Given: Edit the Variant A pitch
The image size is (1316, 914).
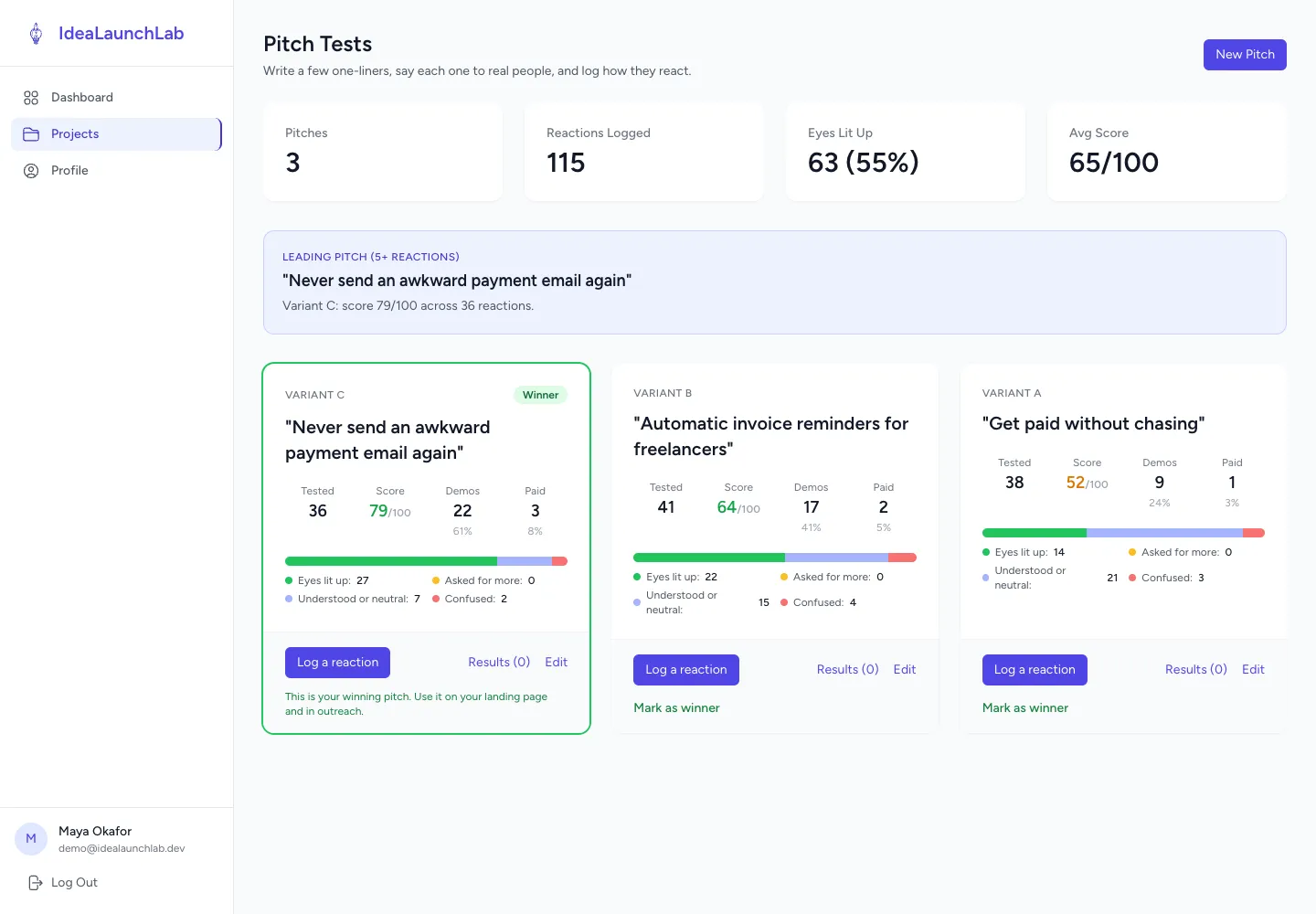Looking at the screenshot, I should point(1253,670).
